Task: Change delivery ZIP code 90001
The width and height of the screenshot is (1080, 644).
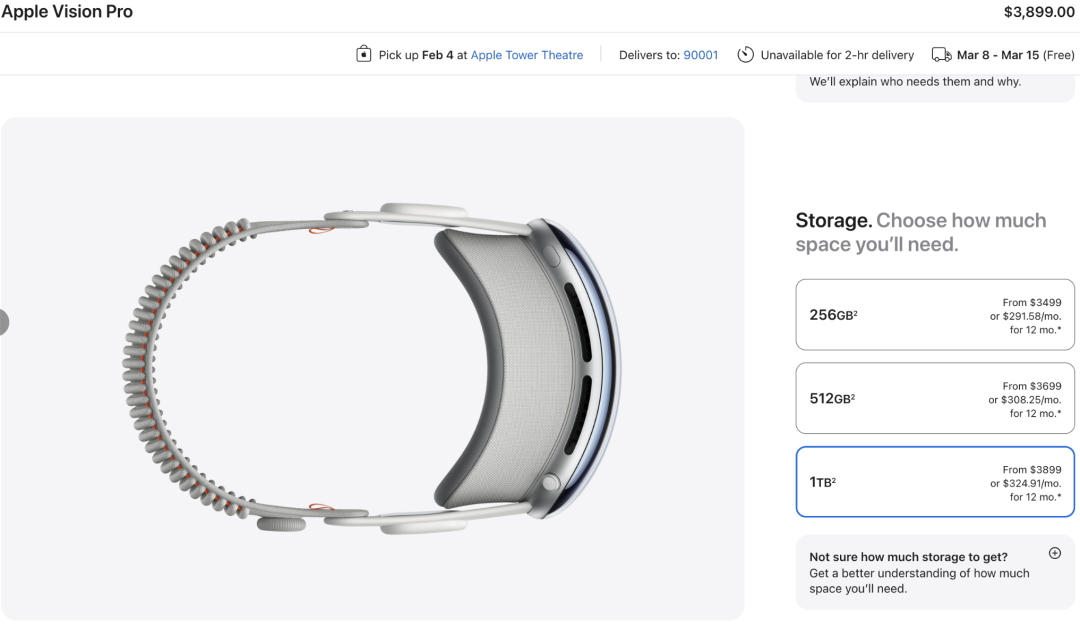Action: (701, 55)
